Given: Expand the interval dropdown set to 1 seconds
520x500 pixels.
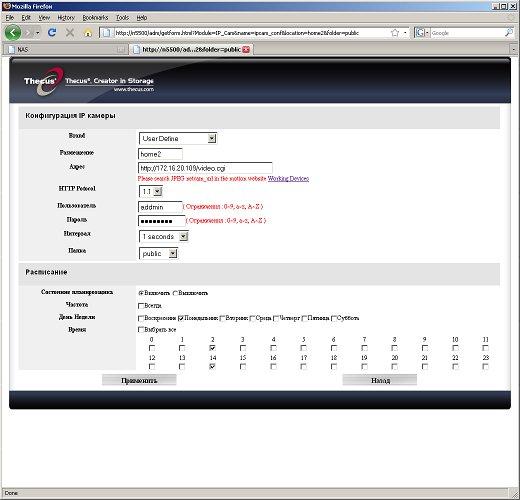Looking at the screenshot, I should tap(163, 237).
